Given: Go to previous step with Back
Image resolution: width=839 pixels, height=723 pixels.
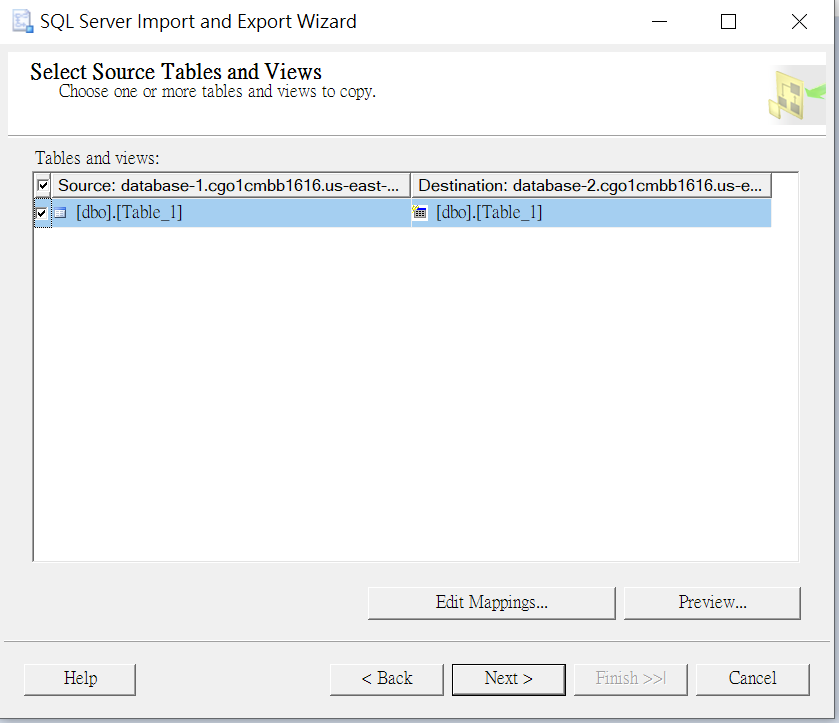Looking at the screenshot, I should click(x=387, y=679).
